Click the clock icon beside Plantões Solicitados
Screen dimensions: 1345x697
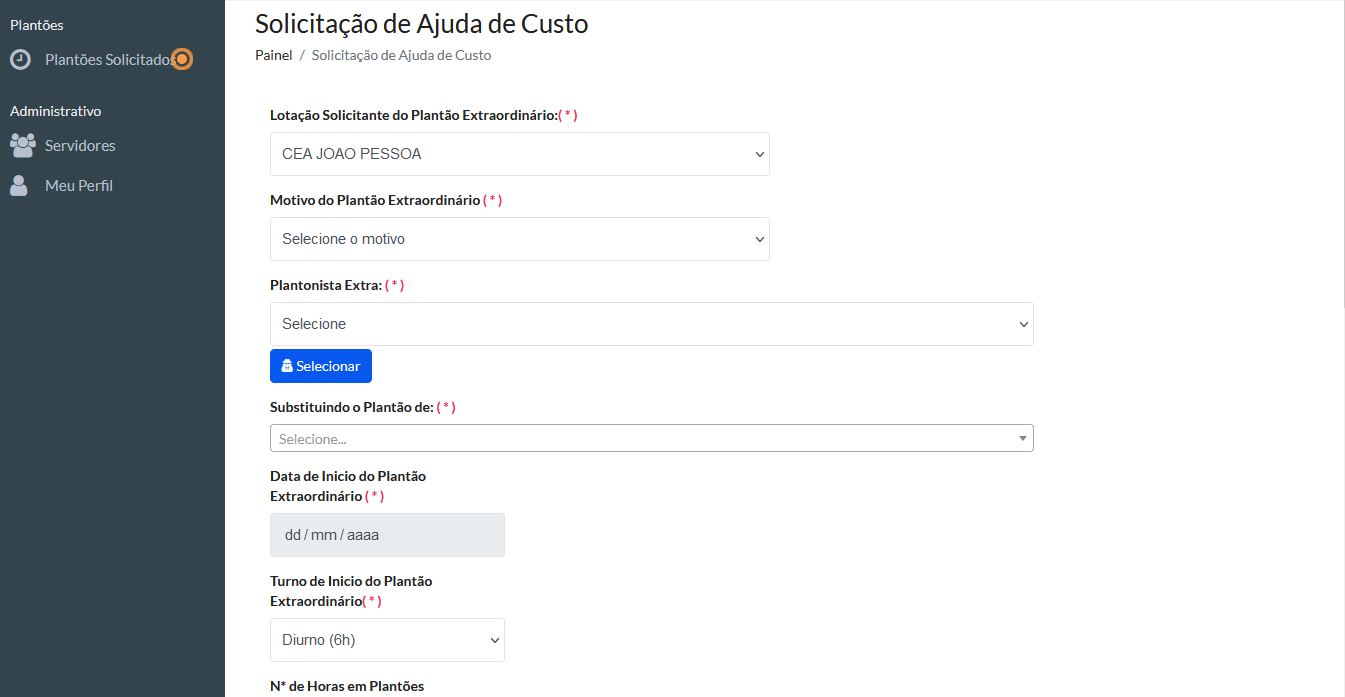point(20,60)
